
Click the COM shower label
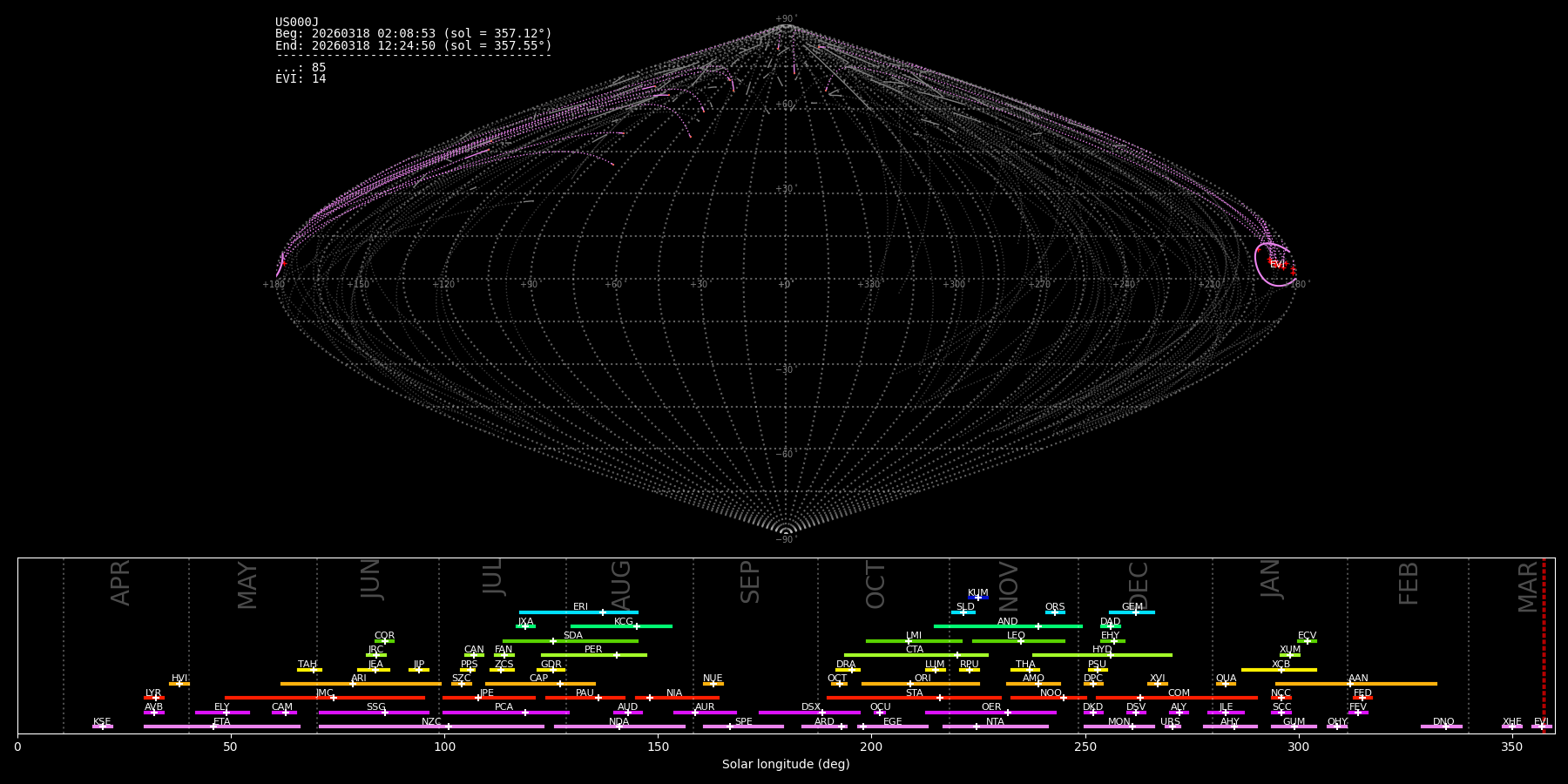click(x=1179, y=693)
